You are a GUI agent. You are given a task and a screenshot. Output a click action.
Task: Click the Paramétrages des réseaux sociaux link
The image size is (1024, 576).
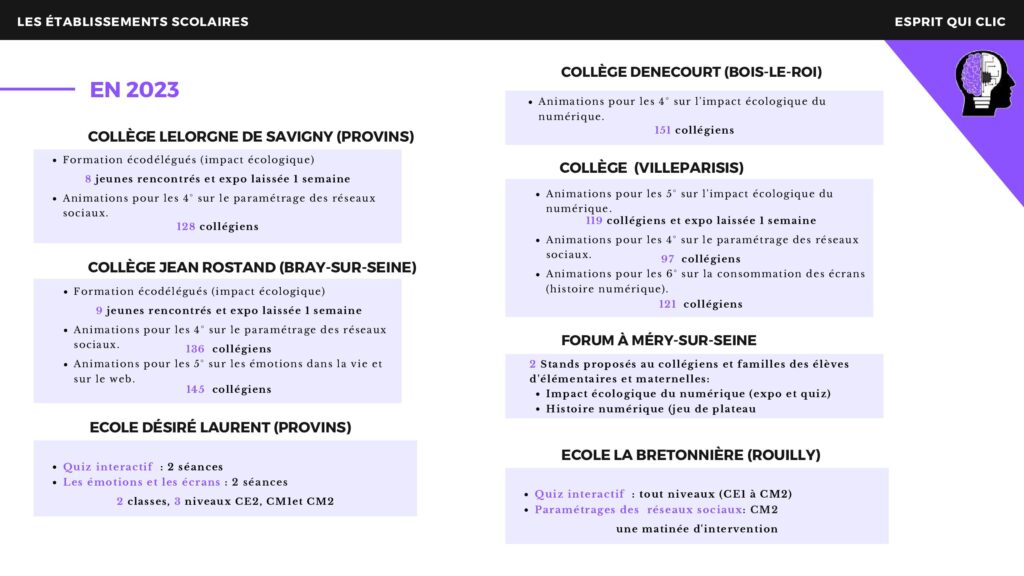coord(638,509)
